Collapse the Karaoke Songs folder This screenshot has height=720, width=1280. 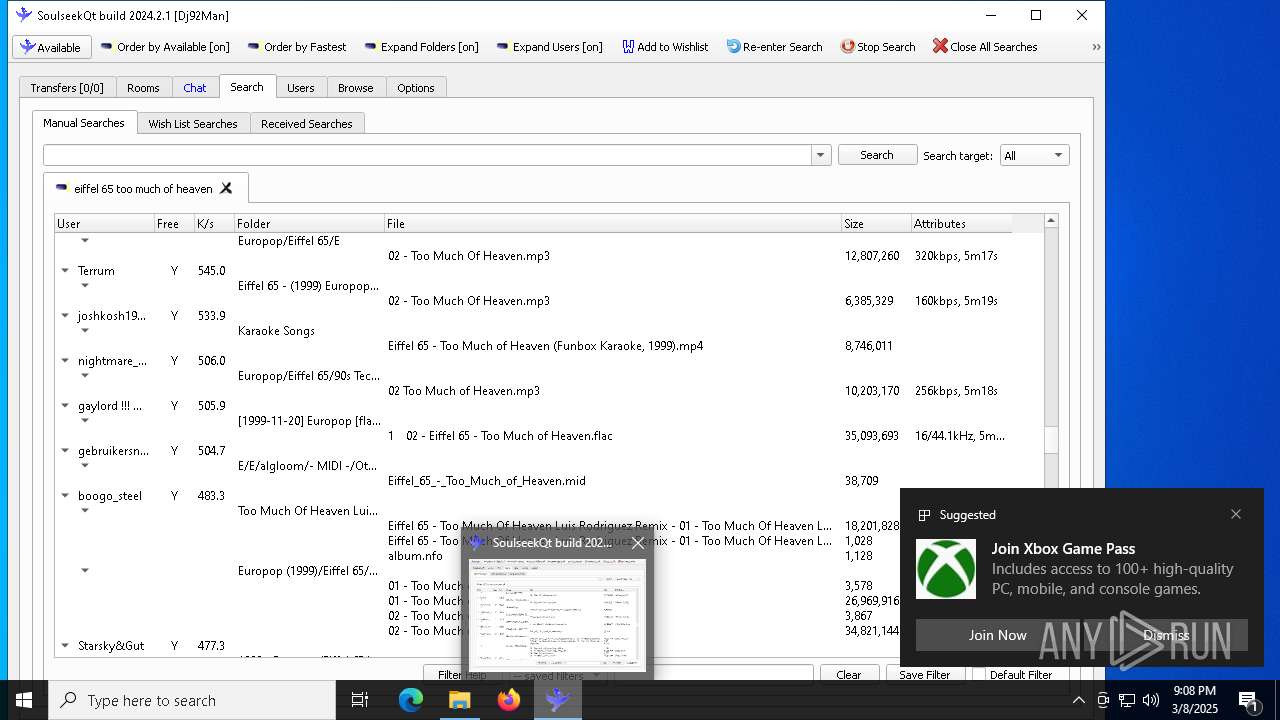(x=85, y=331)
